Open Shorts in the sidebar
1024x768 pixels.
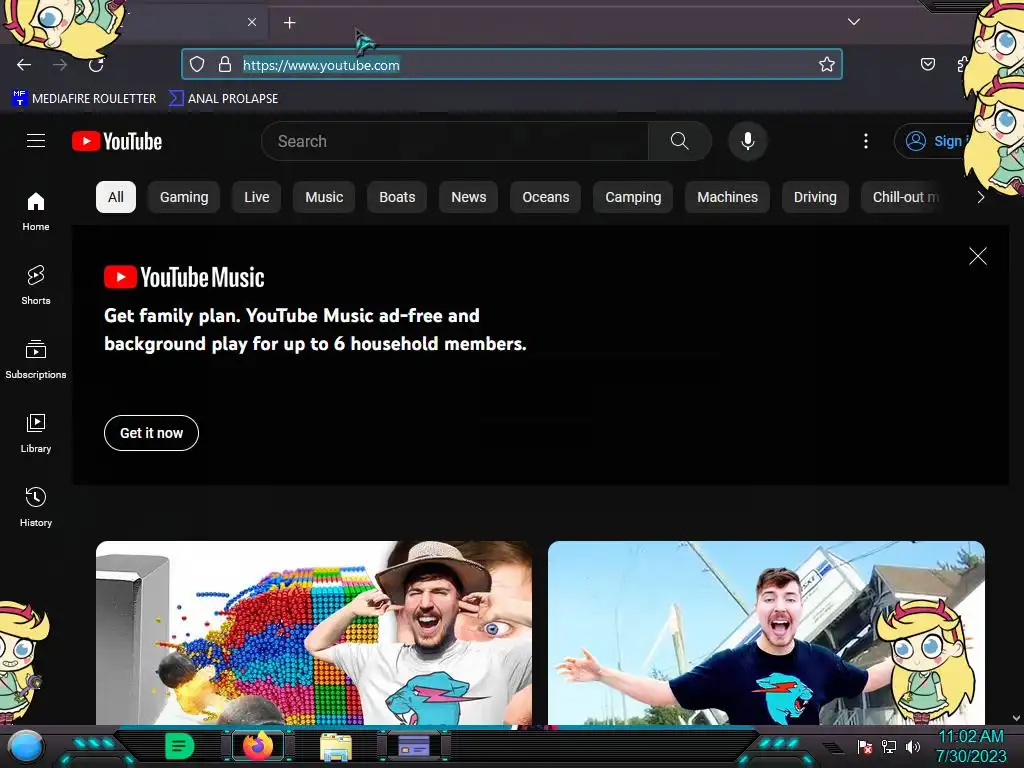pyautogui.click(x=36, y=285)
